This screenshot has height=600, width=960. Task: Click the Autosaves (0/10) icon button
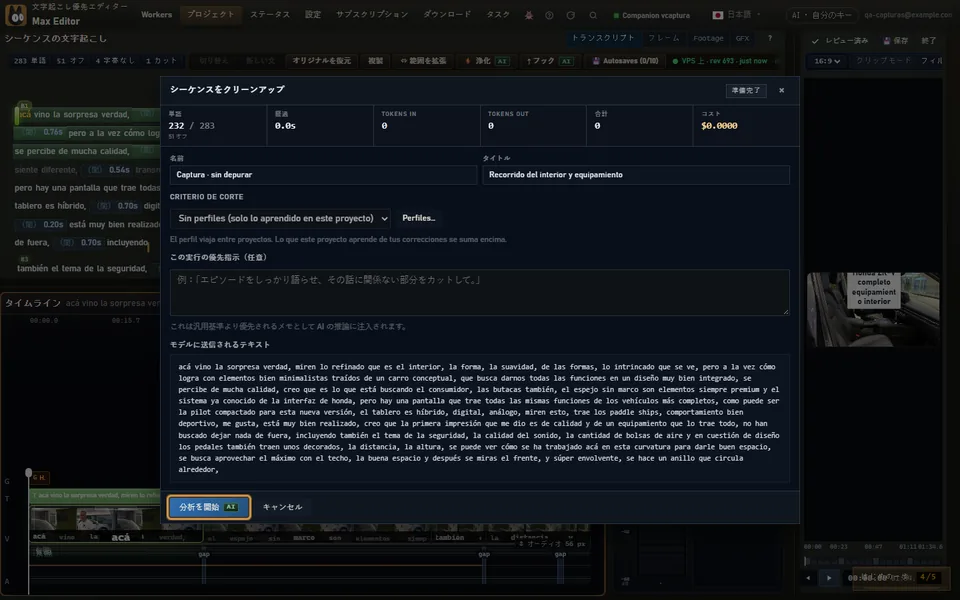point(626,61)
